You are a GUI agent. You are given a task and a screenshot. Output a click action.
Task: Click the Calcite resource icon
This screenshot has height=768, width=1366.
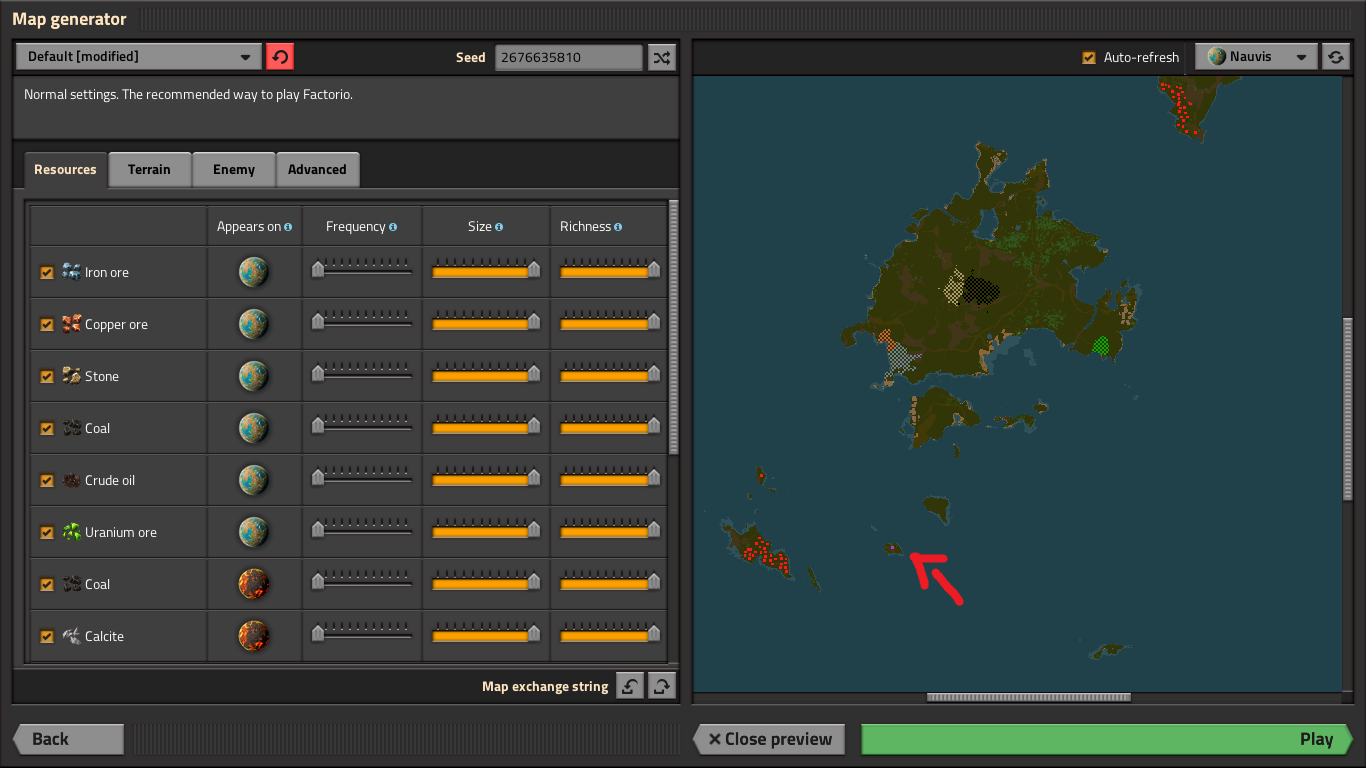pos(71,636)
